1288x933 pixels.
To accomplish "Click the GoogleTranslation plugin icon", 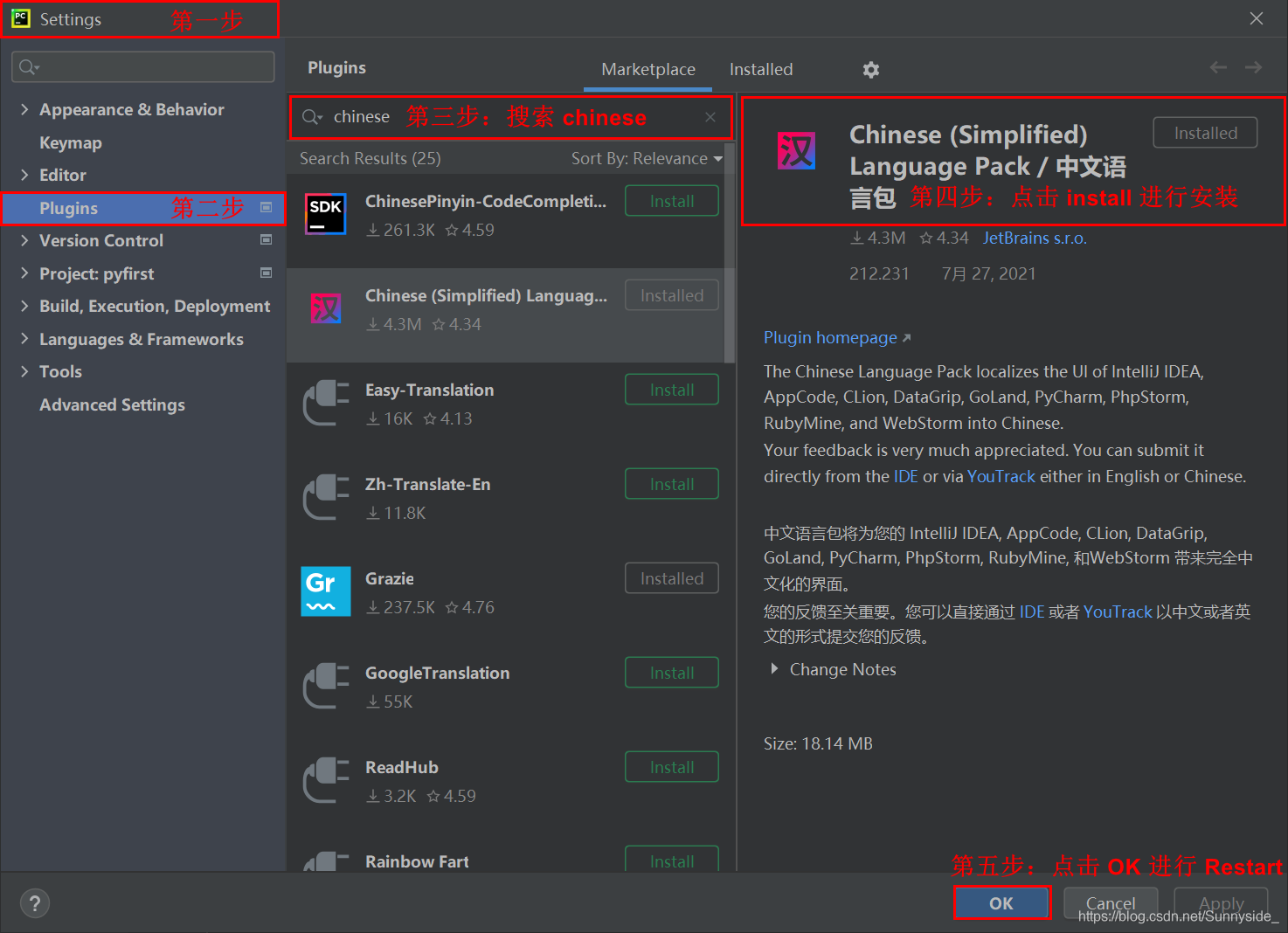I will point(325,686).
